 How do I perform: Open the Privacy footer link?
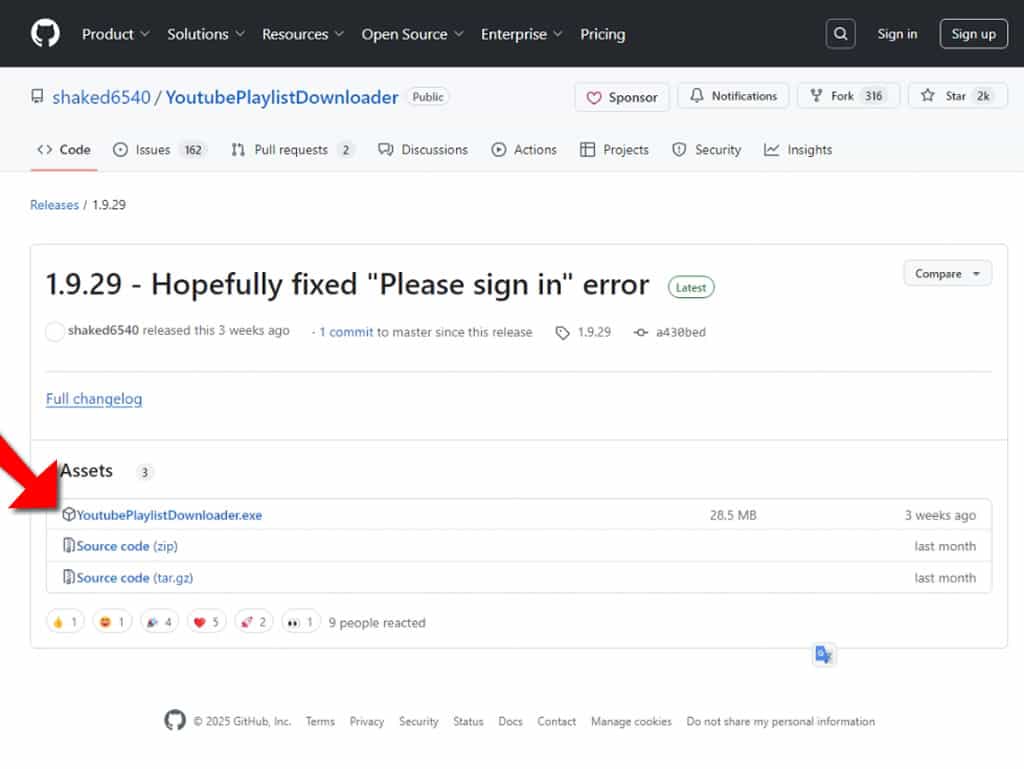coord(366,721)
